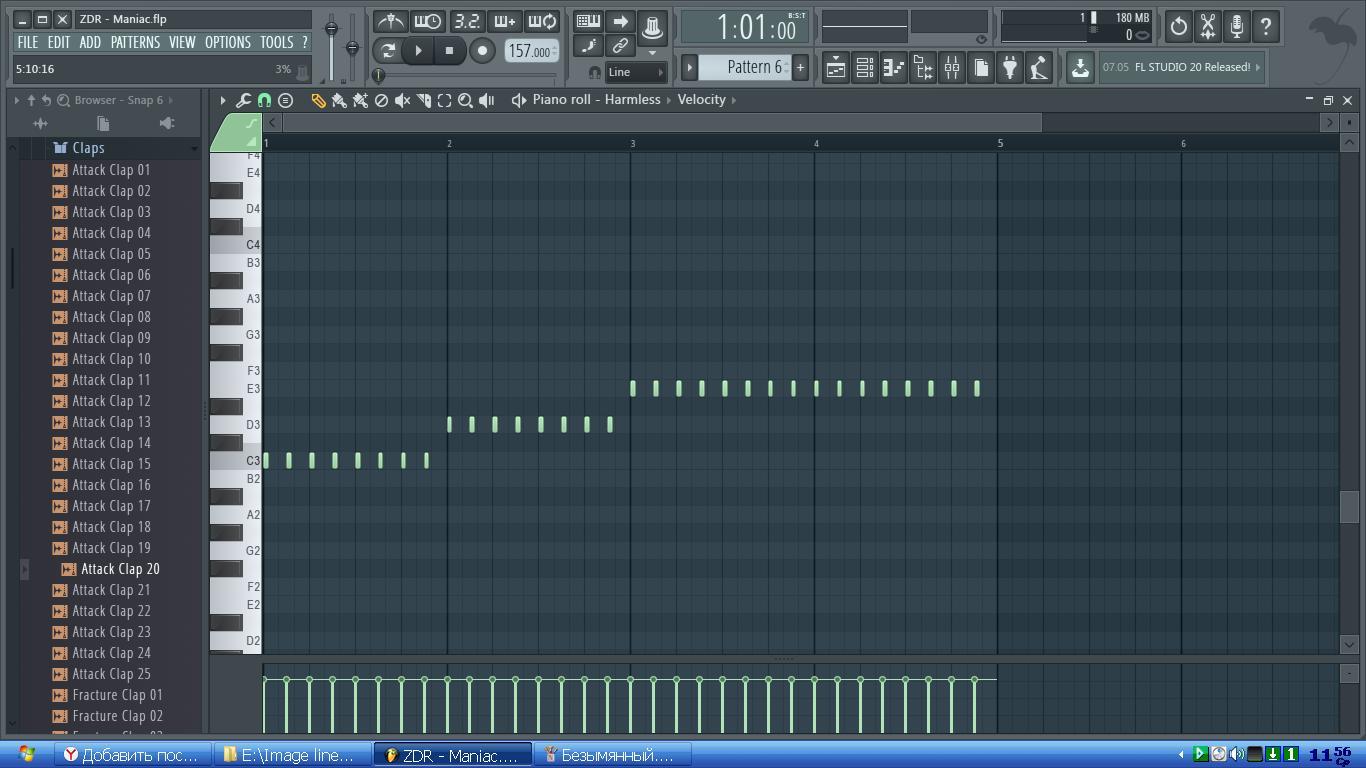
Task: Open piano roll menu arrow
Action: [x=223, y=100]
